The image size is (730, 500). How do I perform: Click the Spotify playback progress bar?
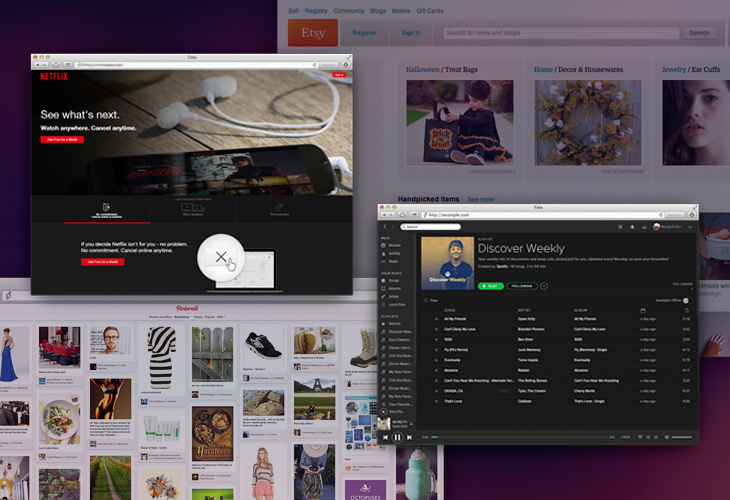pos(520,437)
